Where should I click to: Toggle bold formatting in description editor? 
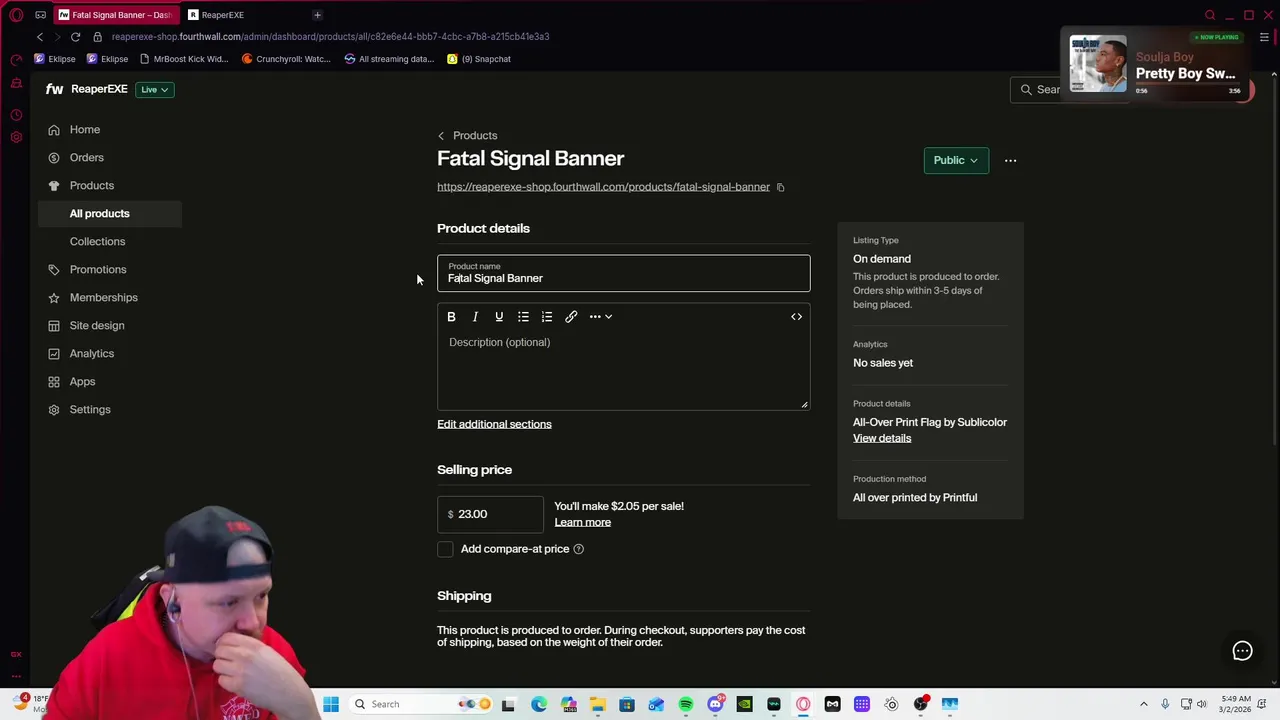pyautogui.click(x=451, y=317)
